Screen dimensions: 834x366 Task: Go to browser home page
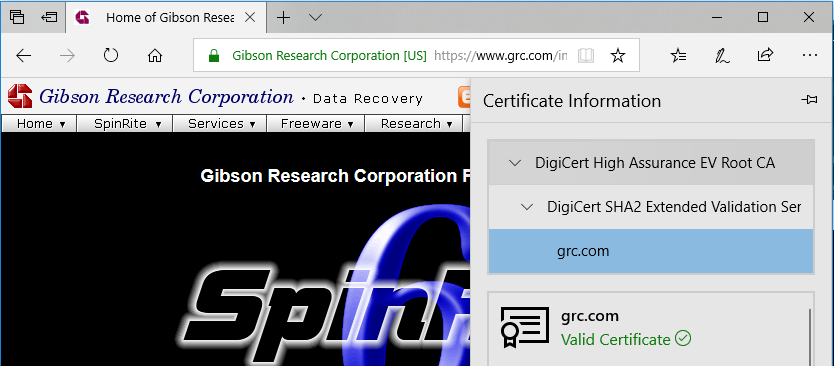155,55
